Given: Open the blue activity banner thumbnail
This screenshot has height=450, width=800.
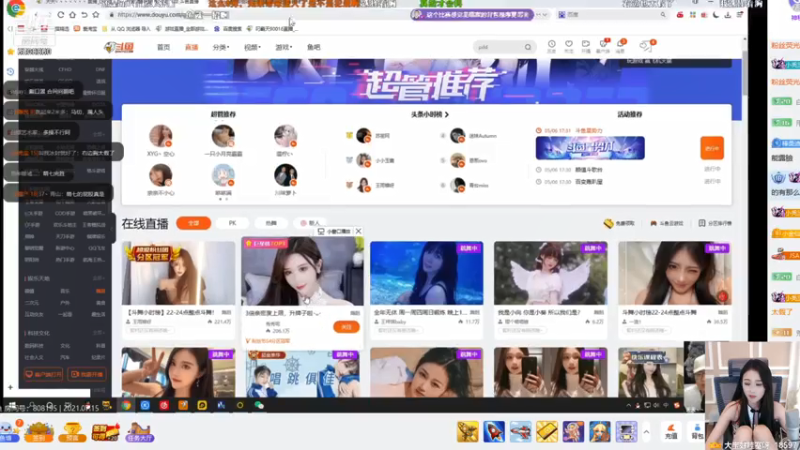Looking at the screenshot, I should (x=590, y=148).
